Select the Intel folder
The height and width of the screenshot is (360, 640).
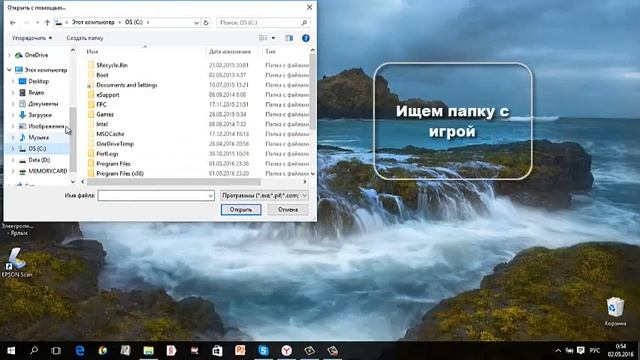coord(102,124)
